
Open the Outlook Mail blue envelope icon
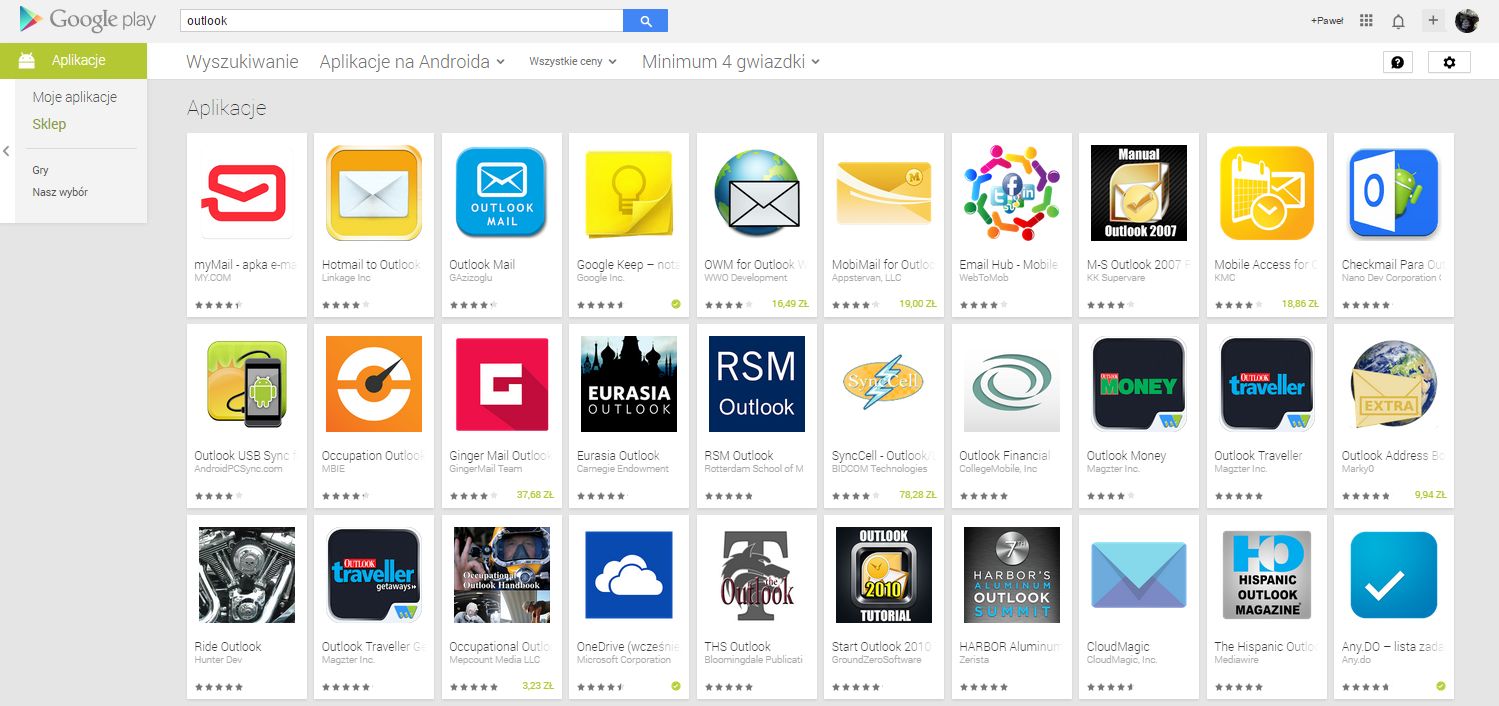[501, 193]
